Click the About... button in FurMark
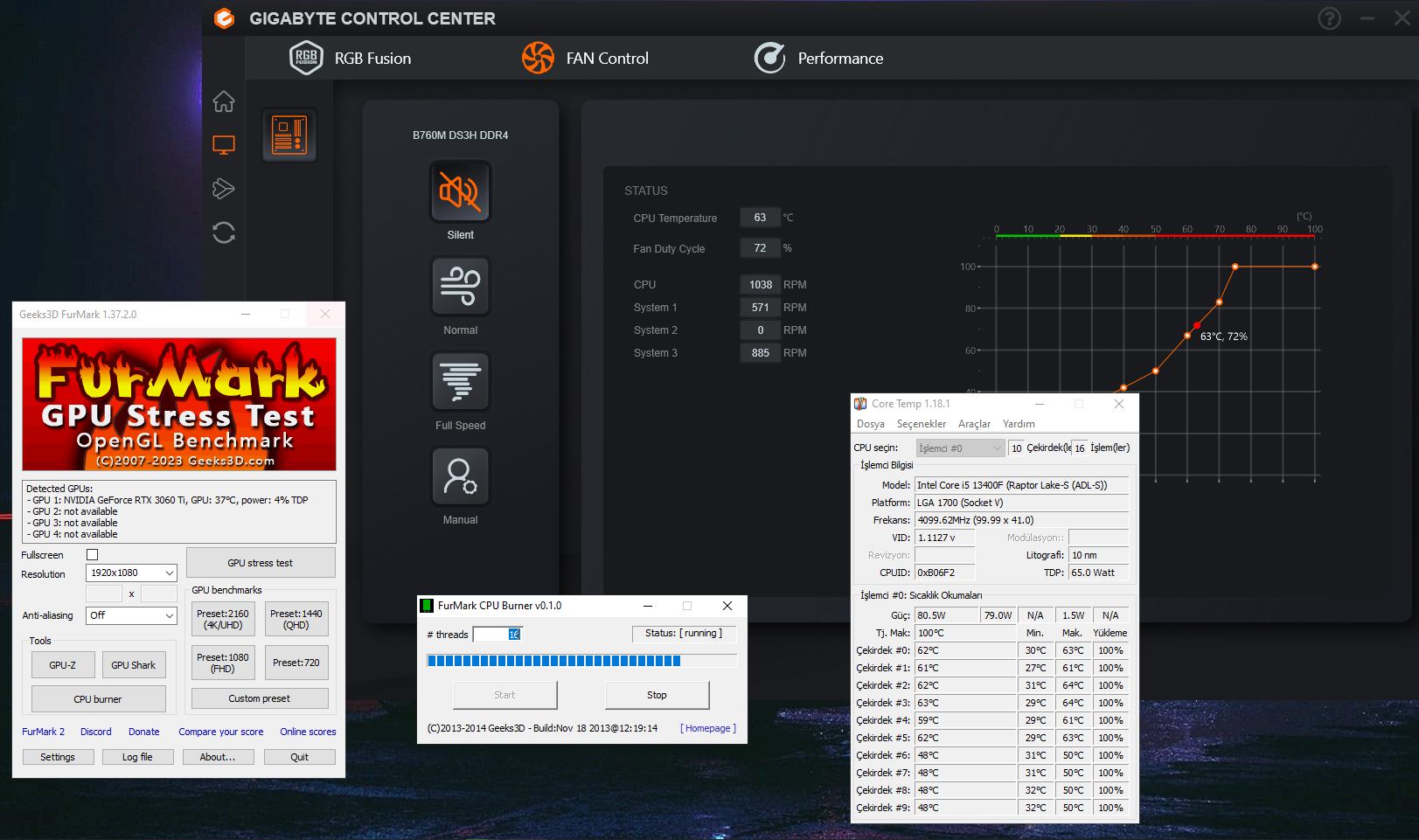Screen dimensions: 1419x840 [x=218, y=757]
